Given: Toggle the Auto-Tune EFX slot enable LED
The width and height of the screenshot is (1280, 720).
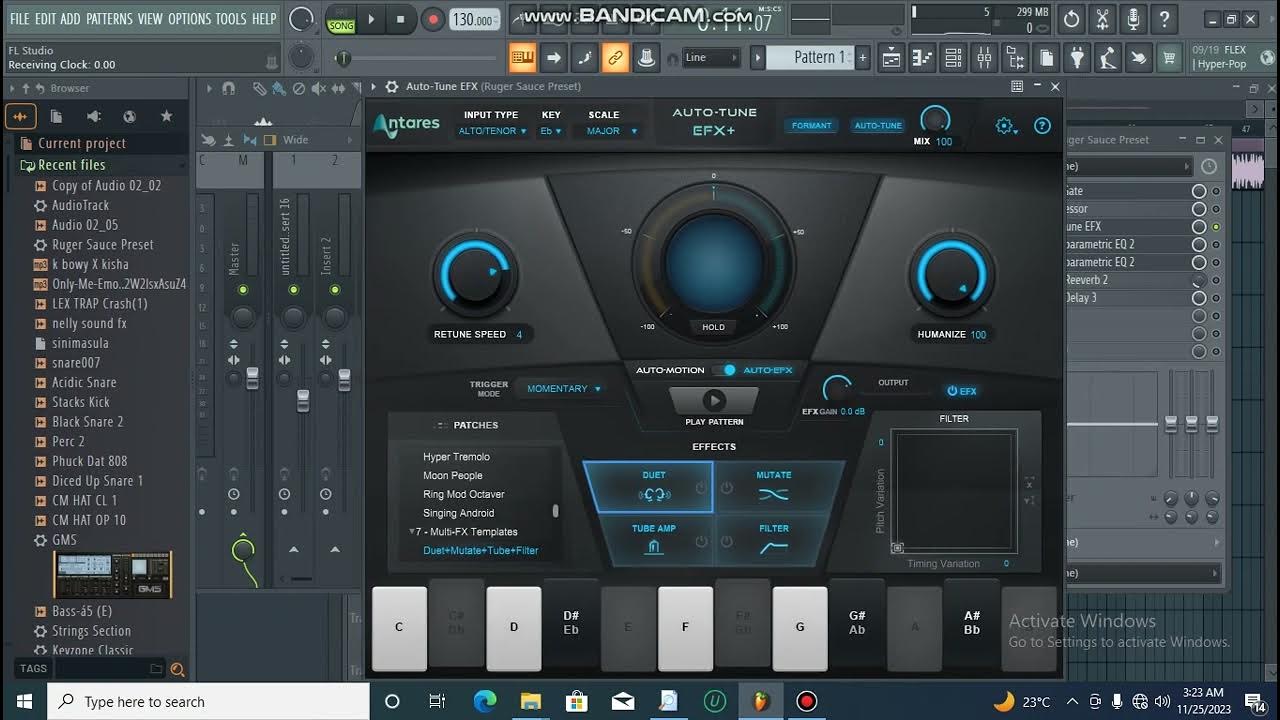Looking at the screenshot, I should point(1216,227).
